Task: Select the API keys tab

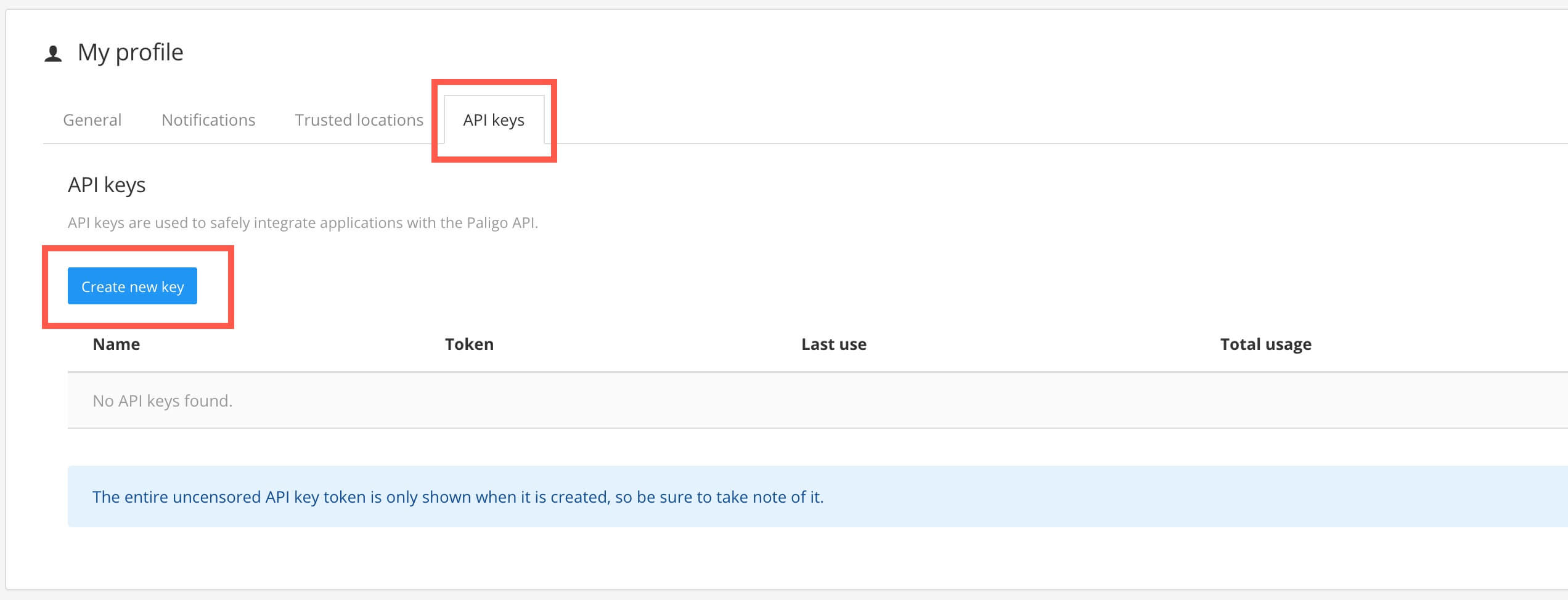Action: (x=494, y=121)
